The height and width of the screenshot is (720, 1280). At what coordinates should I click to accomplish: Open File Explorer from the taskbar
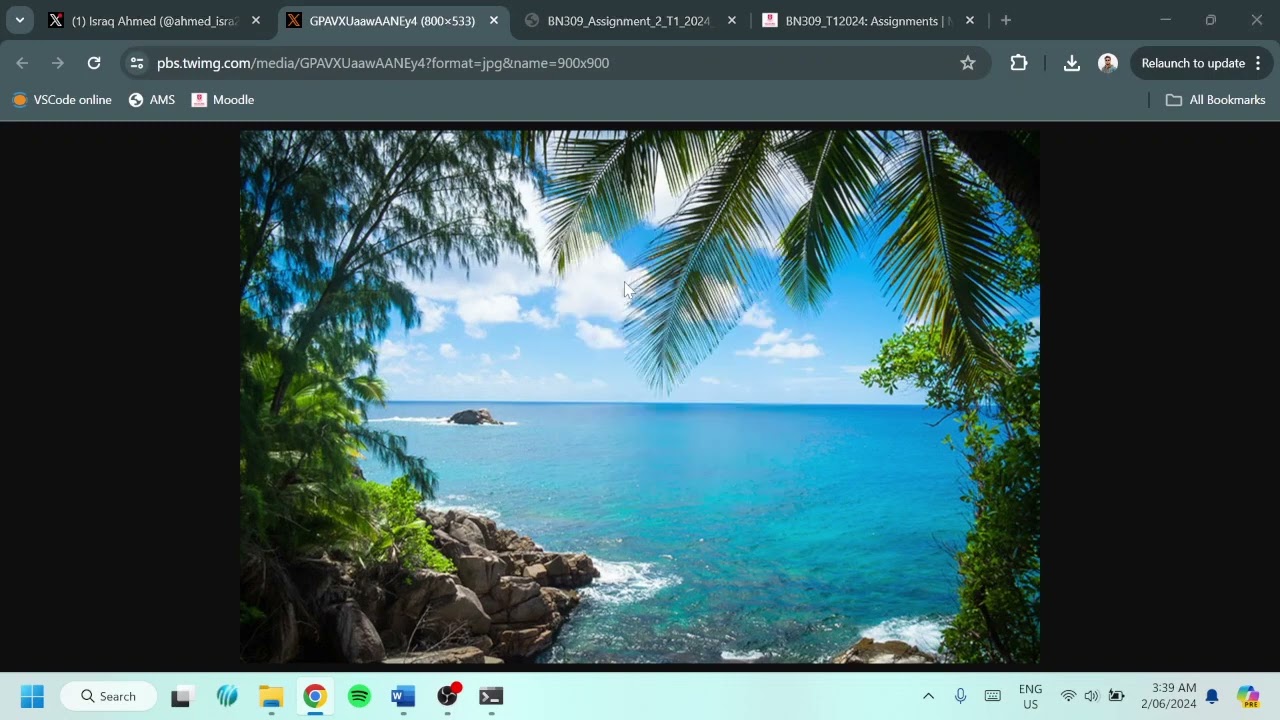point(271,696)
